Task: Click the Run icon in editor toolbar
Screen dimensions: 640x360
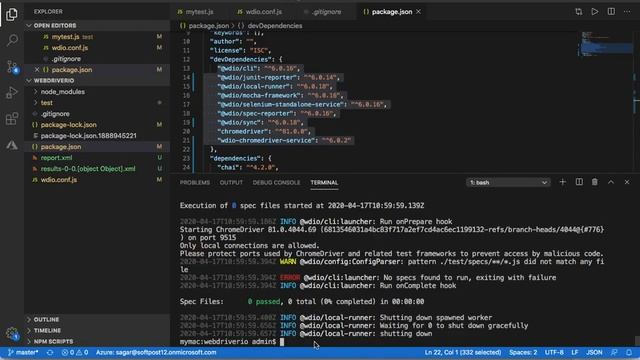Action: (595, 12)
